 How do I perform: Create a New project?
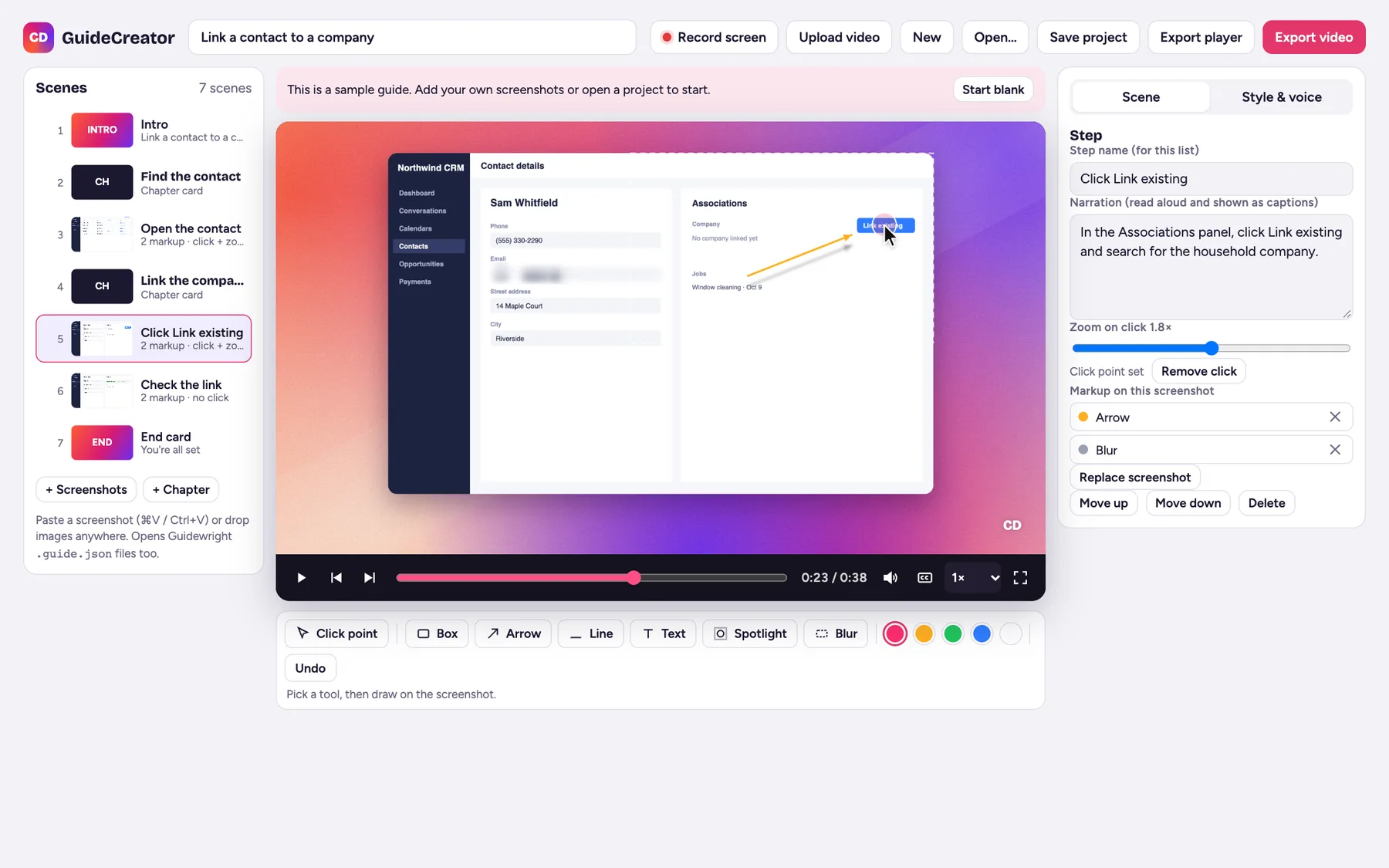[x=927, y=37]
